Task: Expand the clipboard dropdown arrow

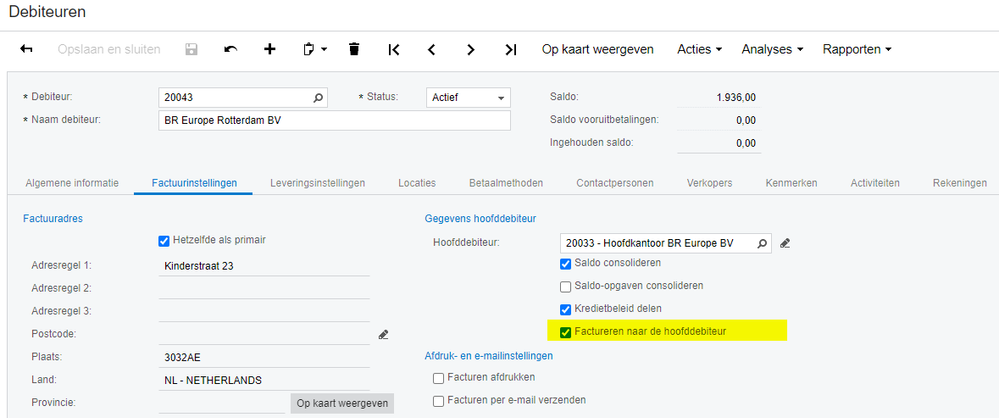Action: click(x=324, y=50)
